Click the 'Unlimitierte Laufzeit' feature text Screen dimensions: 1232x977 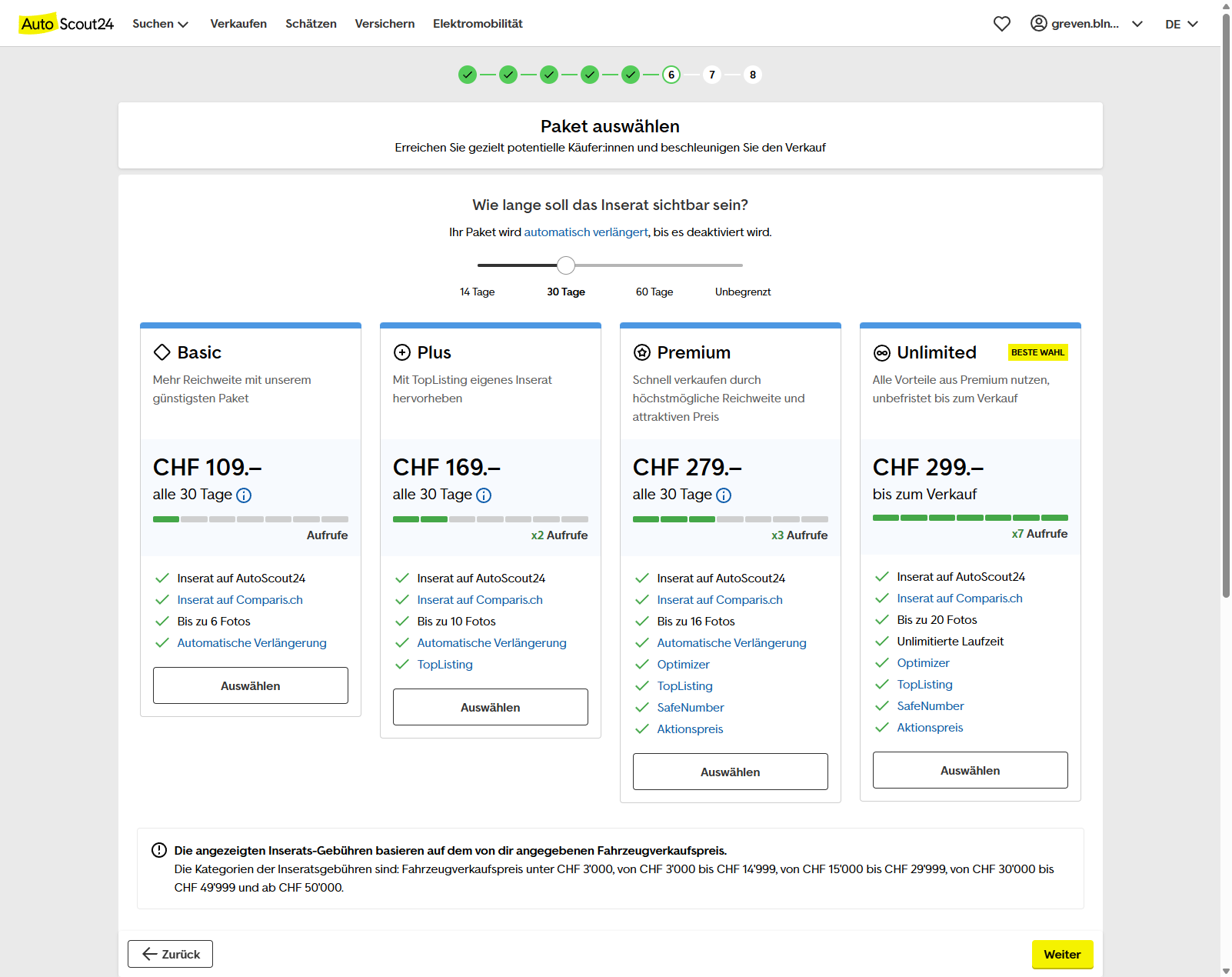(951, 642)
